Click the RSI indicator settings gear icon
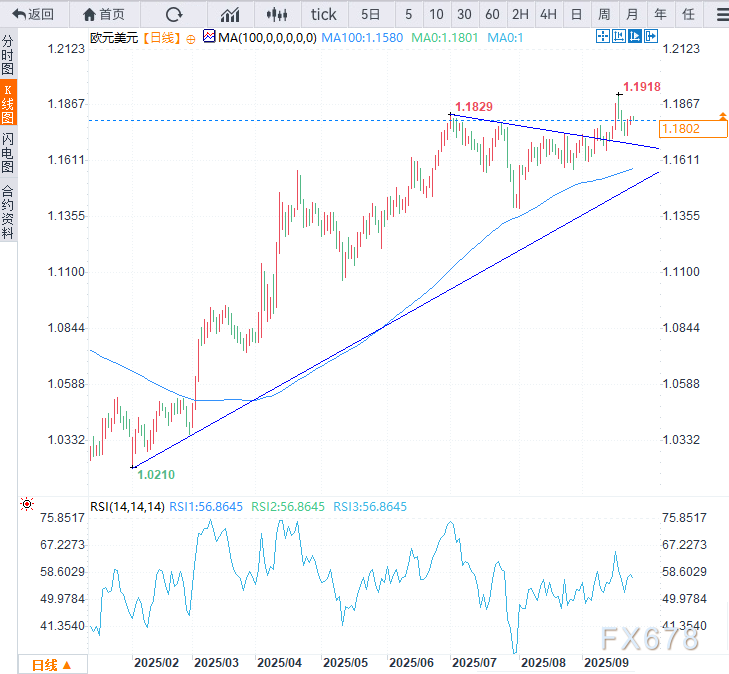This screenshot has width=729, height=674. pyautogui.click(x=26, y=505)
